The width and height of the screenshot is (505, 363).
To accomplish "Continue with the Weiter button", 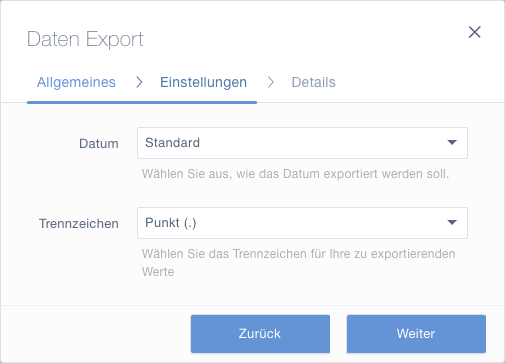I will point(416,334).
